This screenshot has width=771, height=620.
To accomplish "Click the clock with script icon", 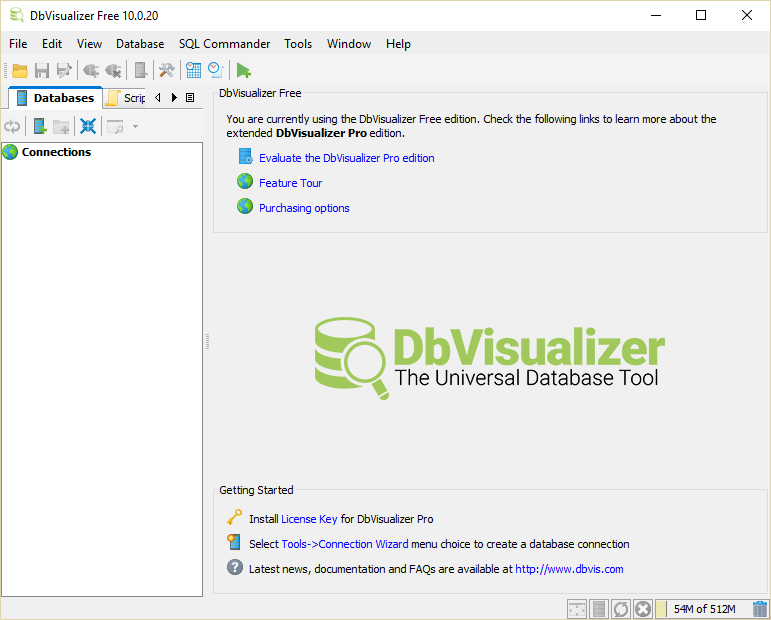I will coord(216,71).
